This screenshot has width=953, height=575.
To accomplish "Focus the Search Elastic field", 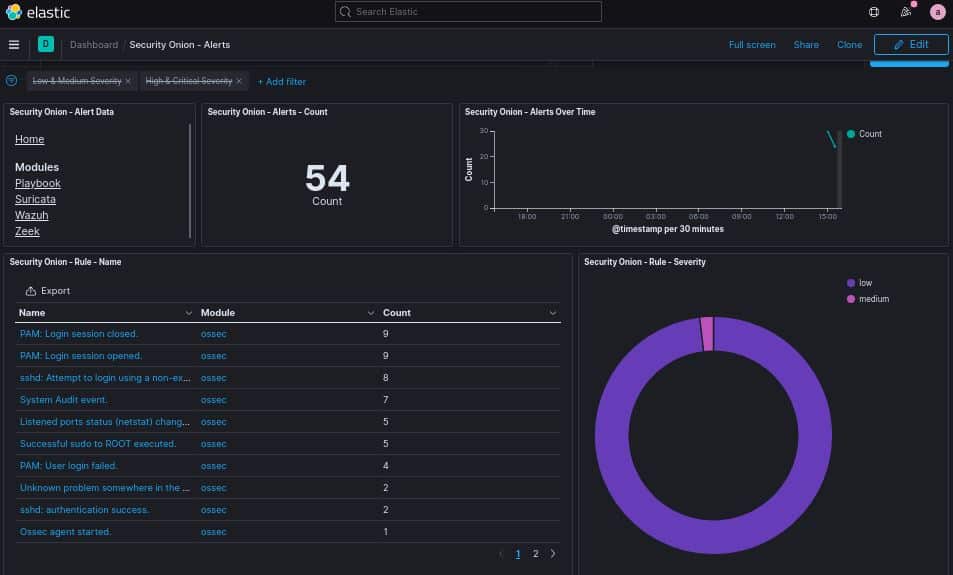I will point(468,12).
